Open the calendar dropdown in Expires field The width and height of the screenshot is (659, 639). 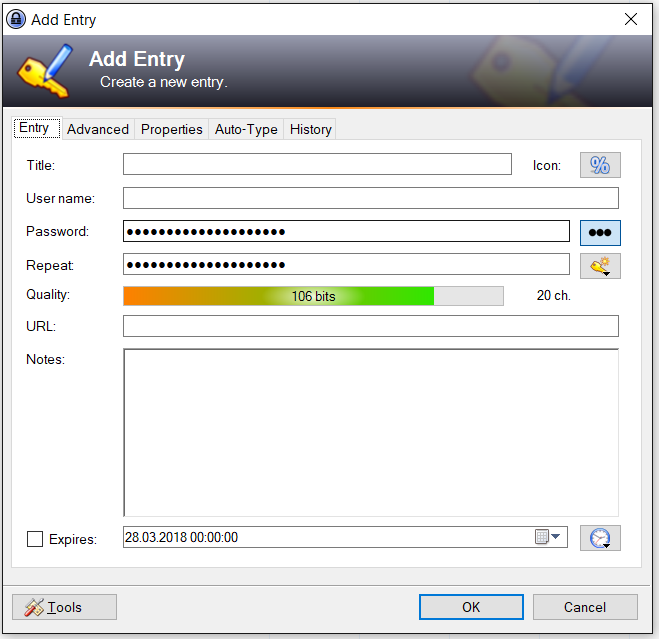548,537
